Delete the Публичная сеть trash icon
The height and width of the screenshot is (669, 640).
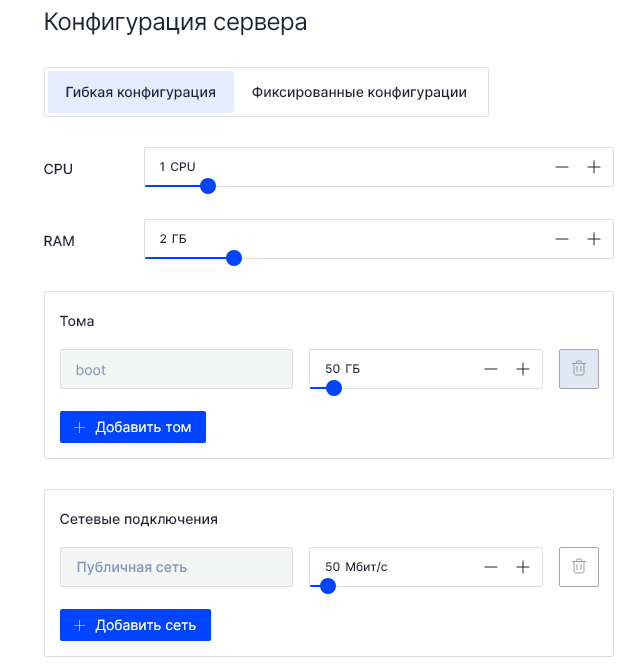[x=578, y=567]
